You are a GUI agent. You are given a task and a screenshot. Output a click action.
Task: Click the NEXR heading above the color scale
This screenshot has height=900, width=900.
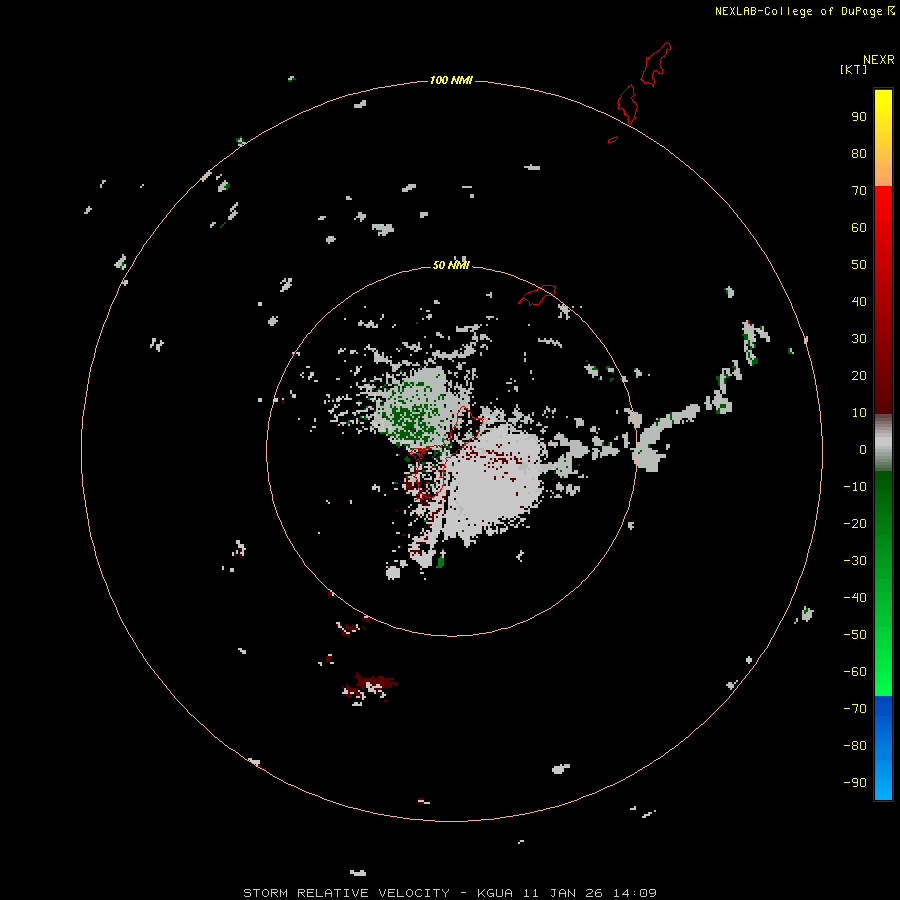tap(878, 60)
